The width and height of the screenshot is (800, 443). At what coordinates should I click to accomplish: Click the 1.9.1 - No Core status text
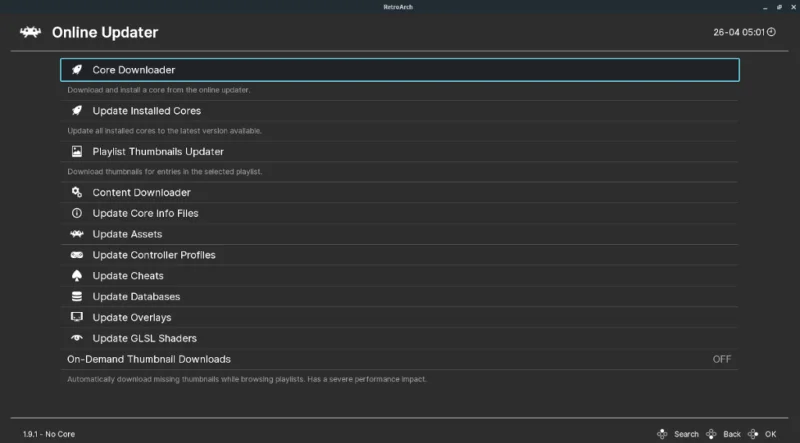click(x=49, y=434)
